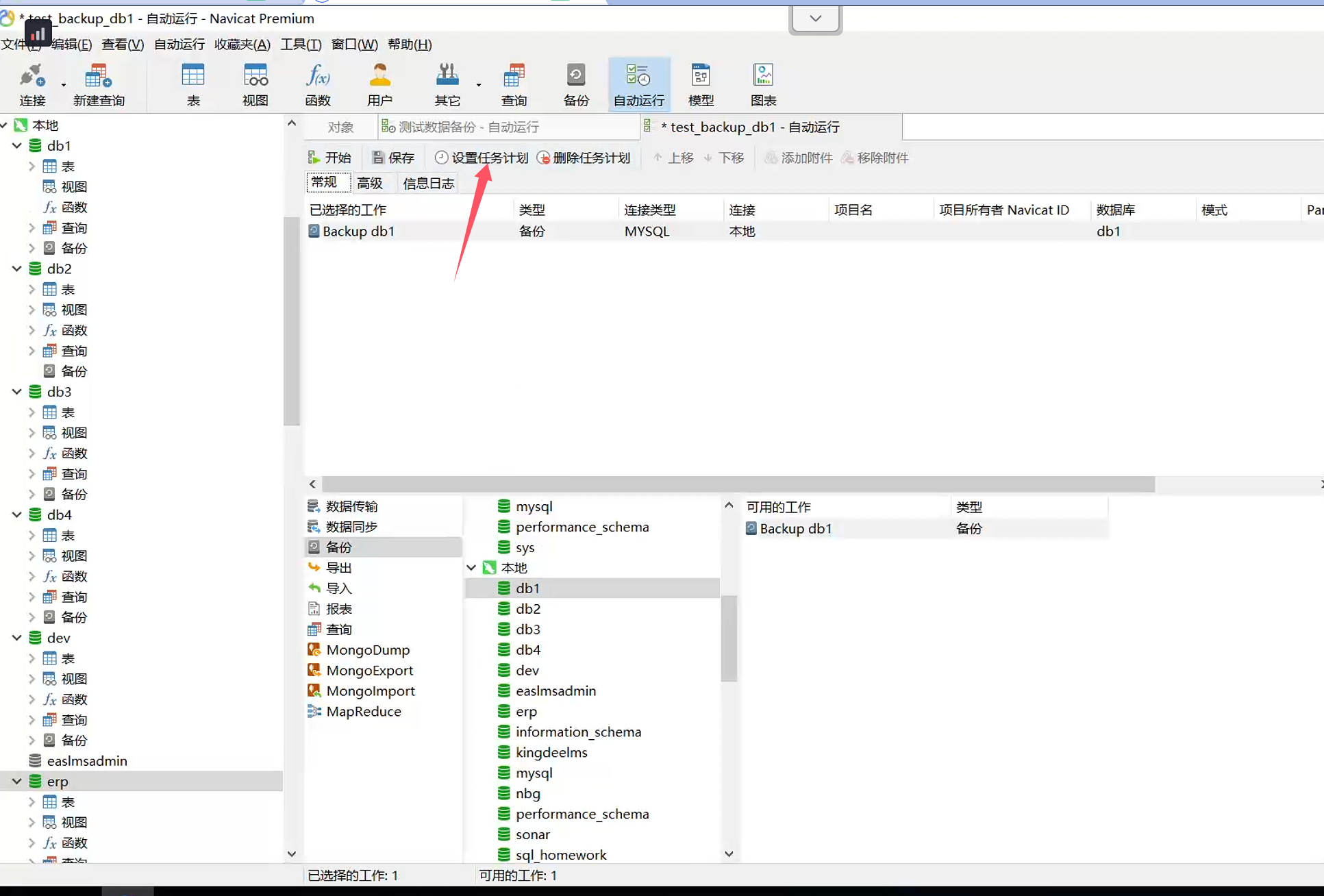Collapse the dev database node
1324x896 pixels.
pos(17,638)
